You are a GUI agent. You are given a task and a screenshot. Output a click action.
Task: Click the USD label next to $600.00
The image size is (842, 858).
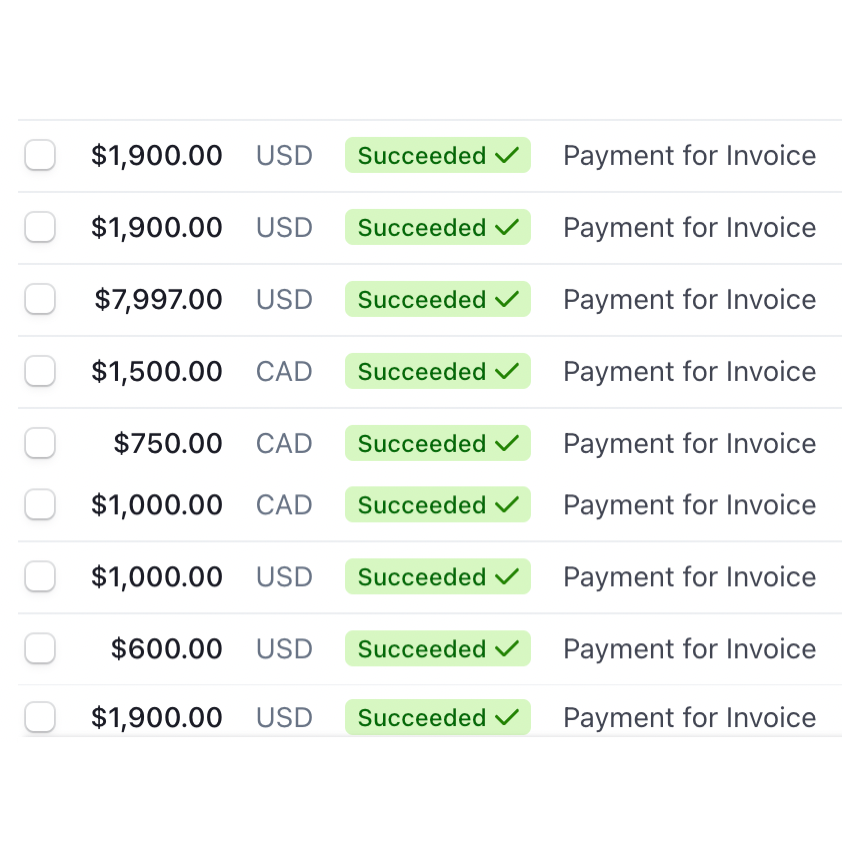point(284,648)
